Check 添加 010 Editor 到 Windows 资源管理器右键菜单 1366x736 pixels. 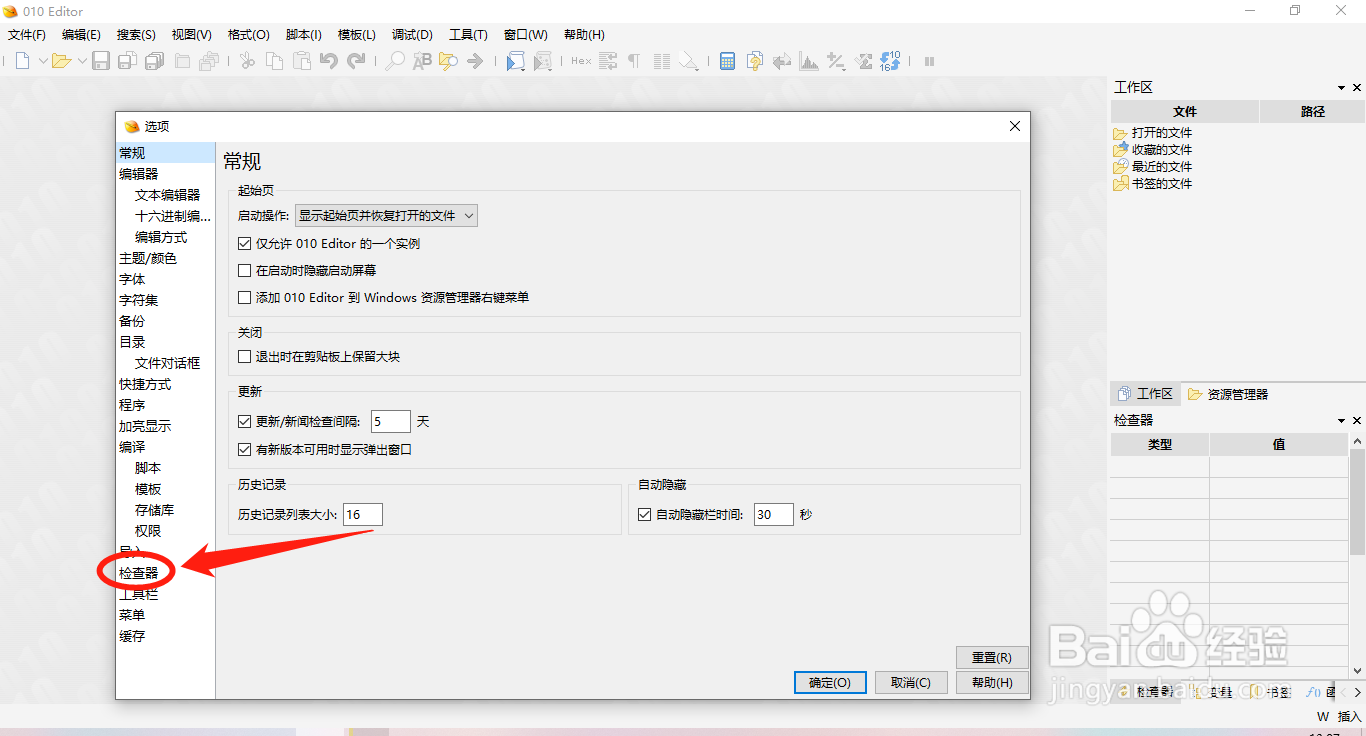tap(244, 297)
